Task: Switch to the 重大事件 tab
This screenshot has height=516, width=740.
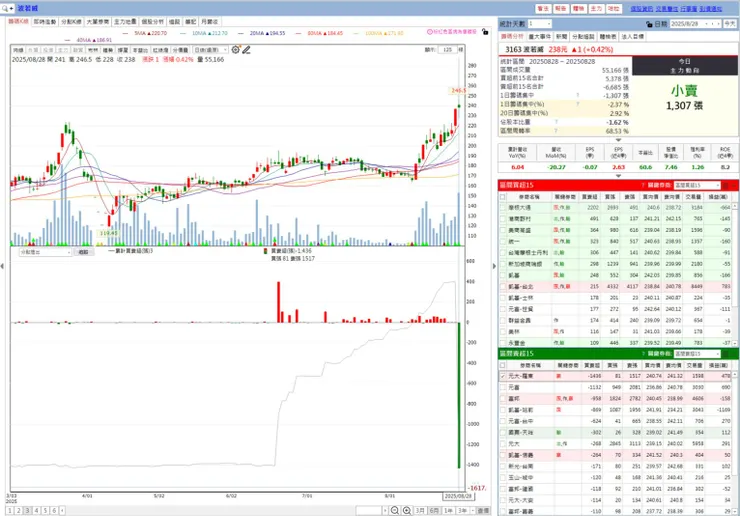Action: pos(539,36)
